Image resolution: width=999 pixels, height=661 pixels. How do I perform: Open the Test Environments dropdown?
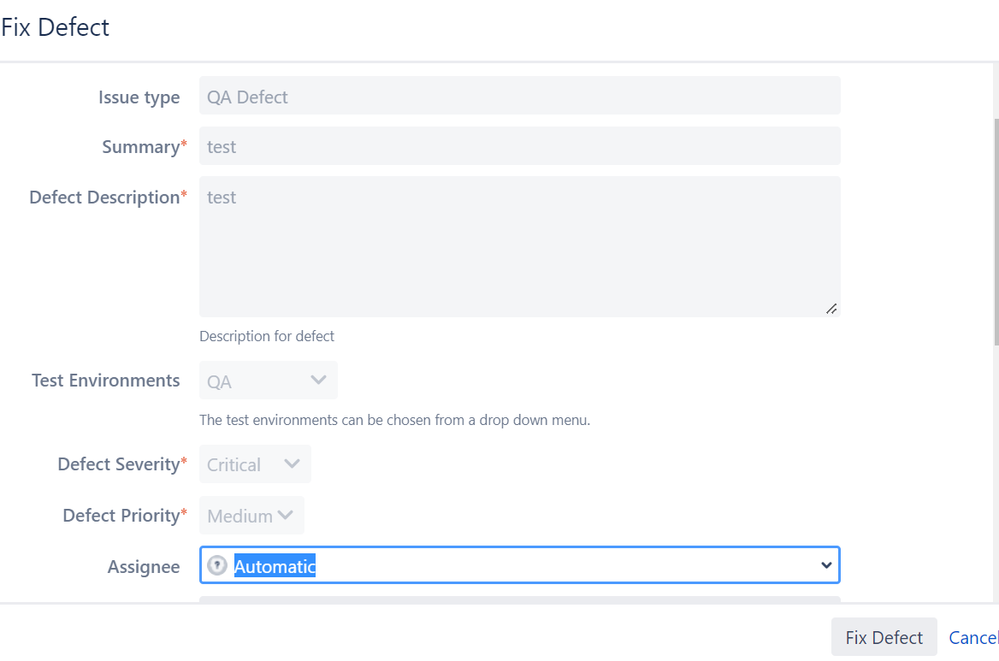click(x=267, y=380)
